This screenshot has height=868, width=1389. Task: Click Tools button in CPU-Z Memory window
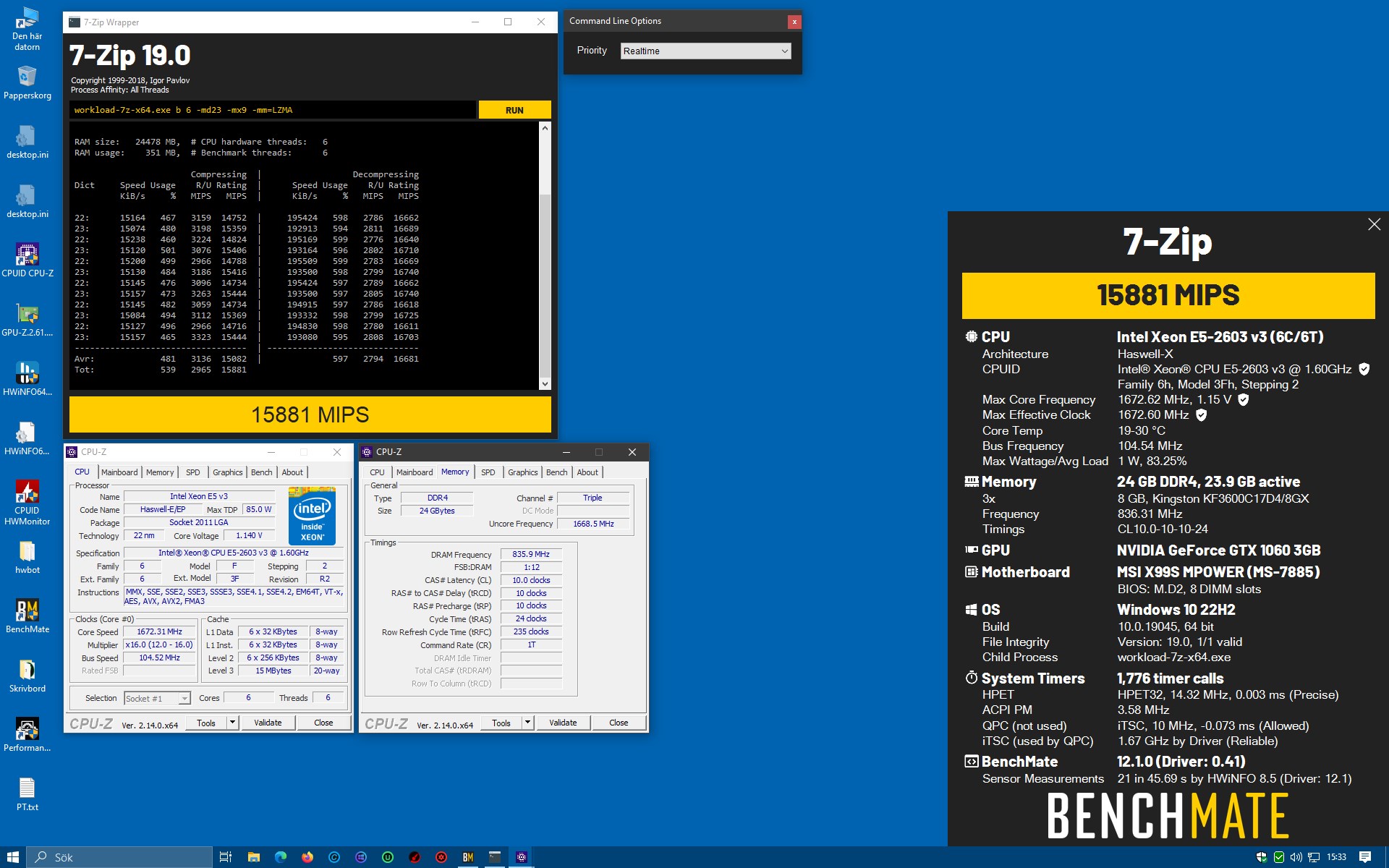click(x=501, y=723)
